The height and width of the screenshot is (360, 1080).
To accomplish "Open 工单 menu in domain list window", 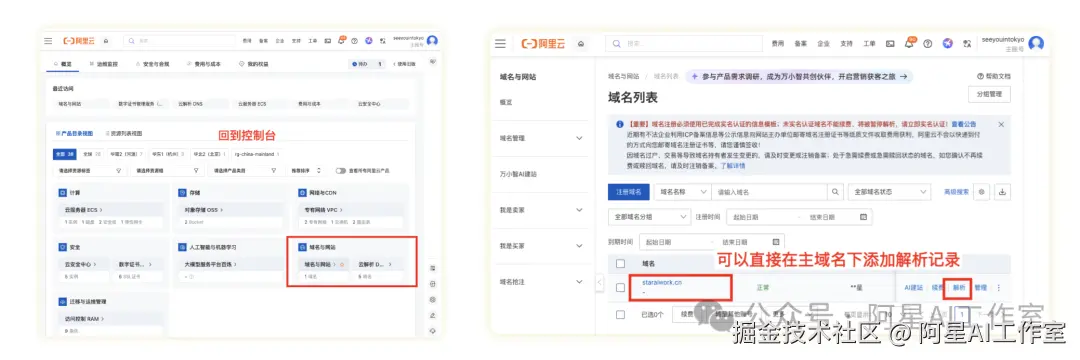I will [x=869, y=43].
